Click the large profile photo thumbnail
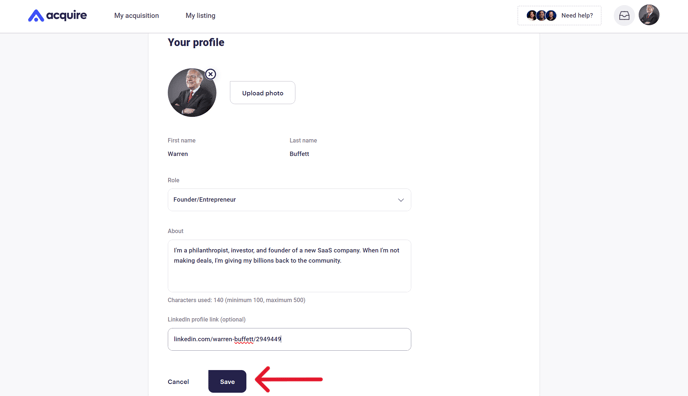 click(192, 93)
